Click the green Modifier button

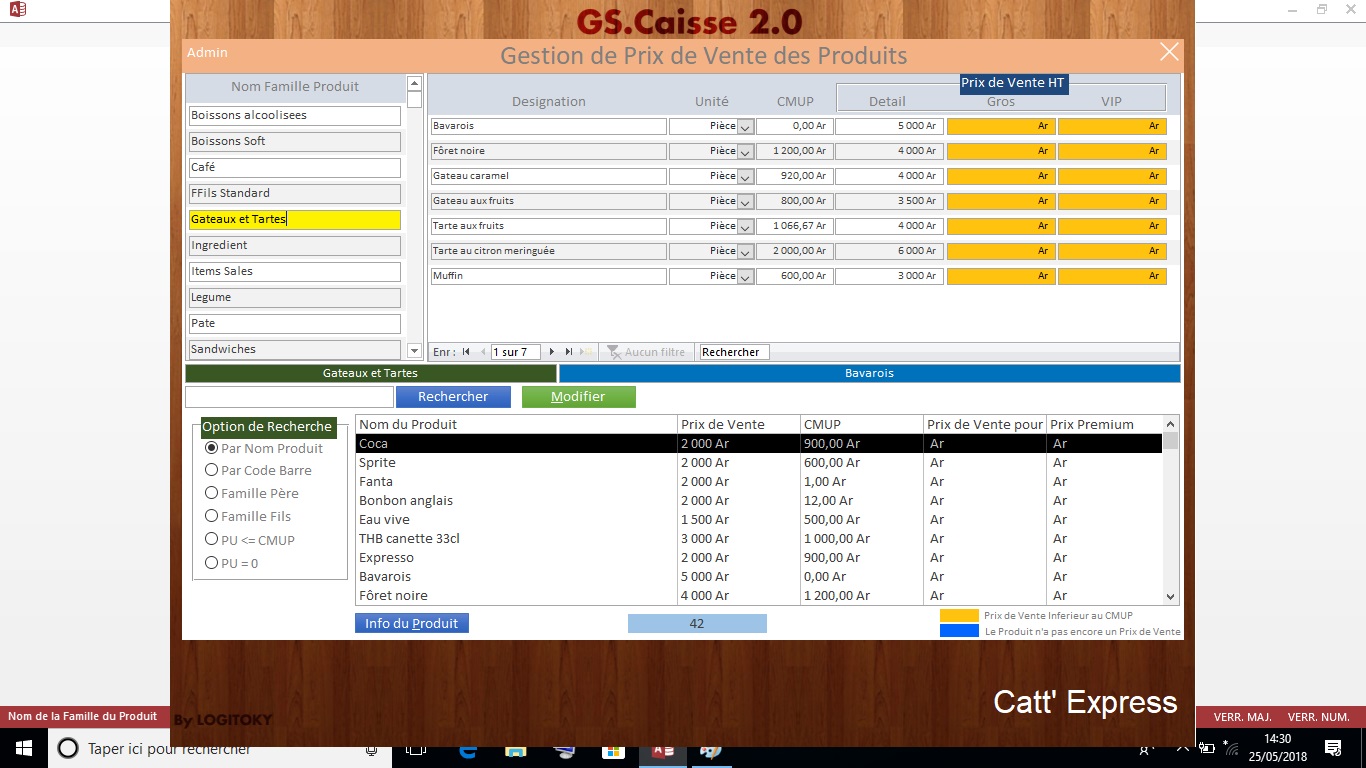tap(578, 397)
